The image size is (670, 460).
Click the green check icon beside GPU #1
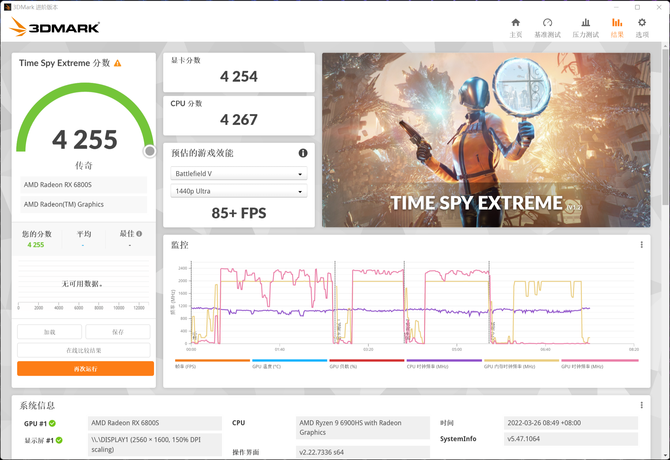(x=52, y=423)
